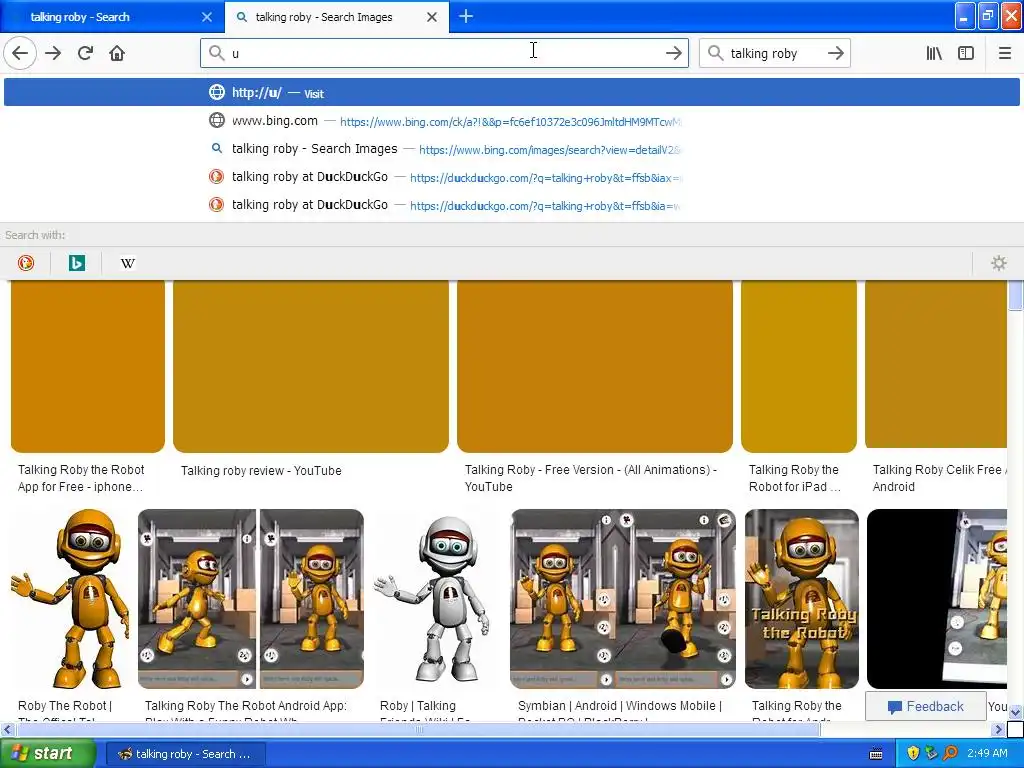Select the Firefox taskbar item 'talking roby - Search'
The width and height of the screenshot is (1024, 768).
[185, 754]
